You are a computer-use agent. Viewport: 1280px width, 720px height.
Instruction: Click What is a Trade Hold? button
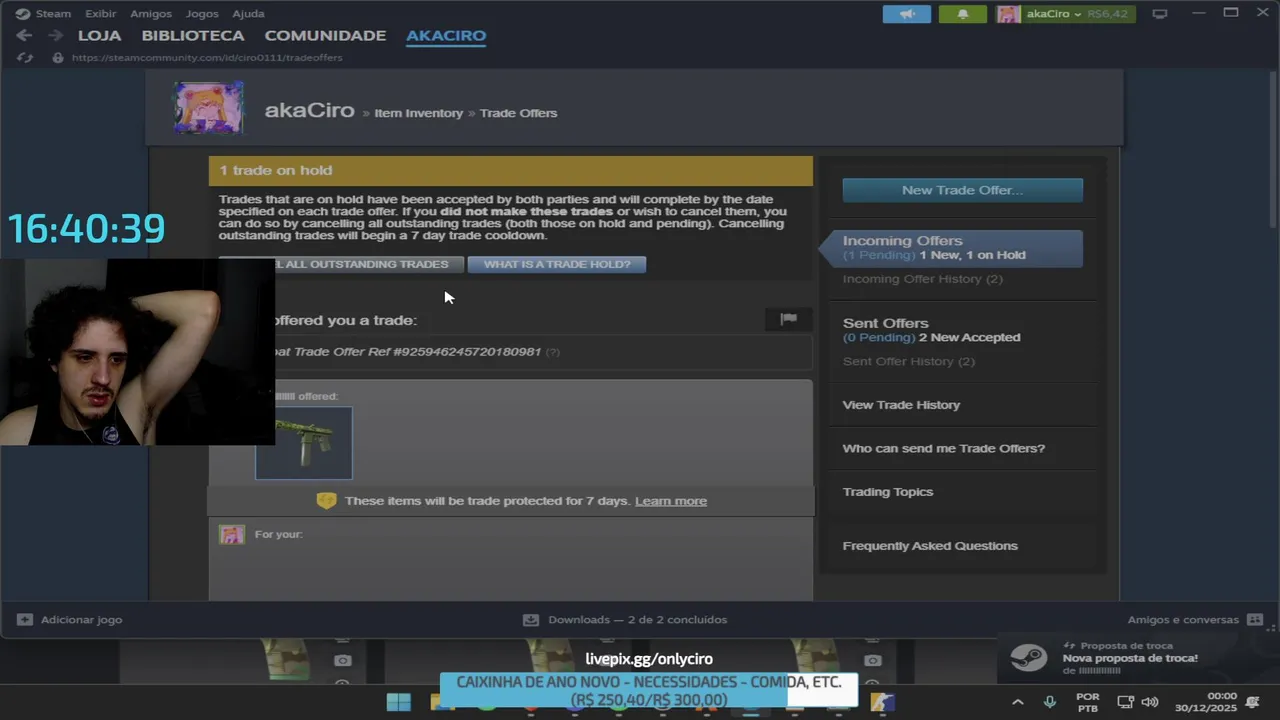[x=557, y=264]
